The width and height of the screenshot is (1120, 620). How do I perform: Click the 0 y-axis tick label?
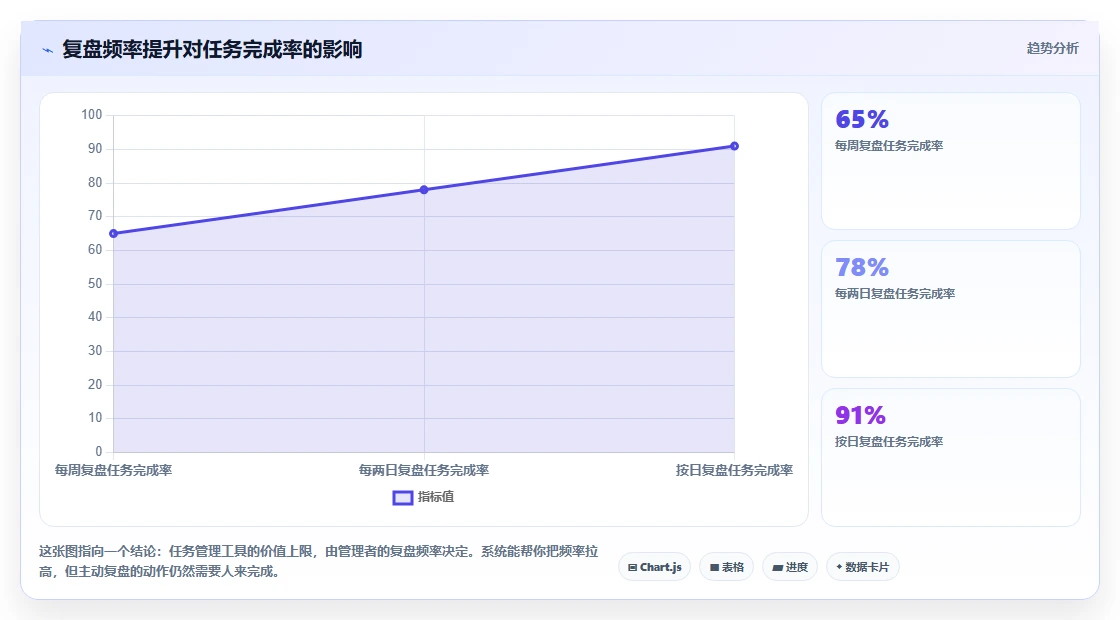pyautogui.click(x=99, y=451)
